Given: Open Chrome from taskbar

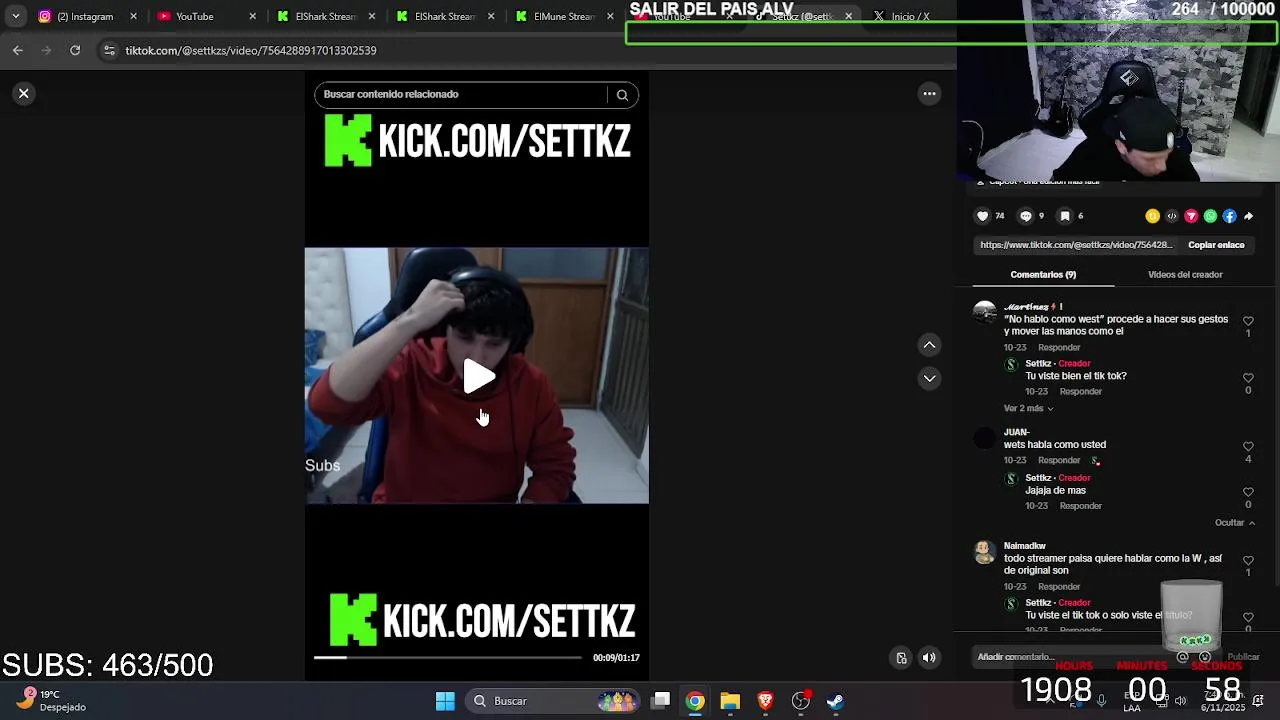Looking at the screenshot, I should tap(695, 701).
